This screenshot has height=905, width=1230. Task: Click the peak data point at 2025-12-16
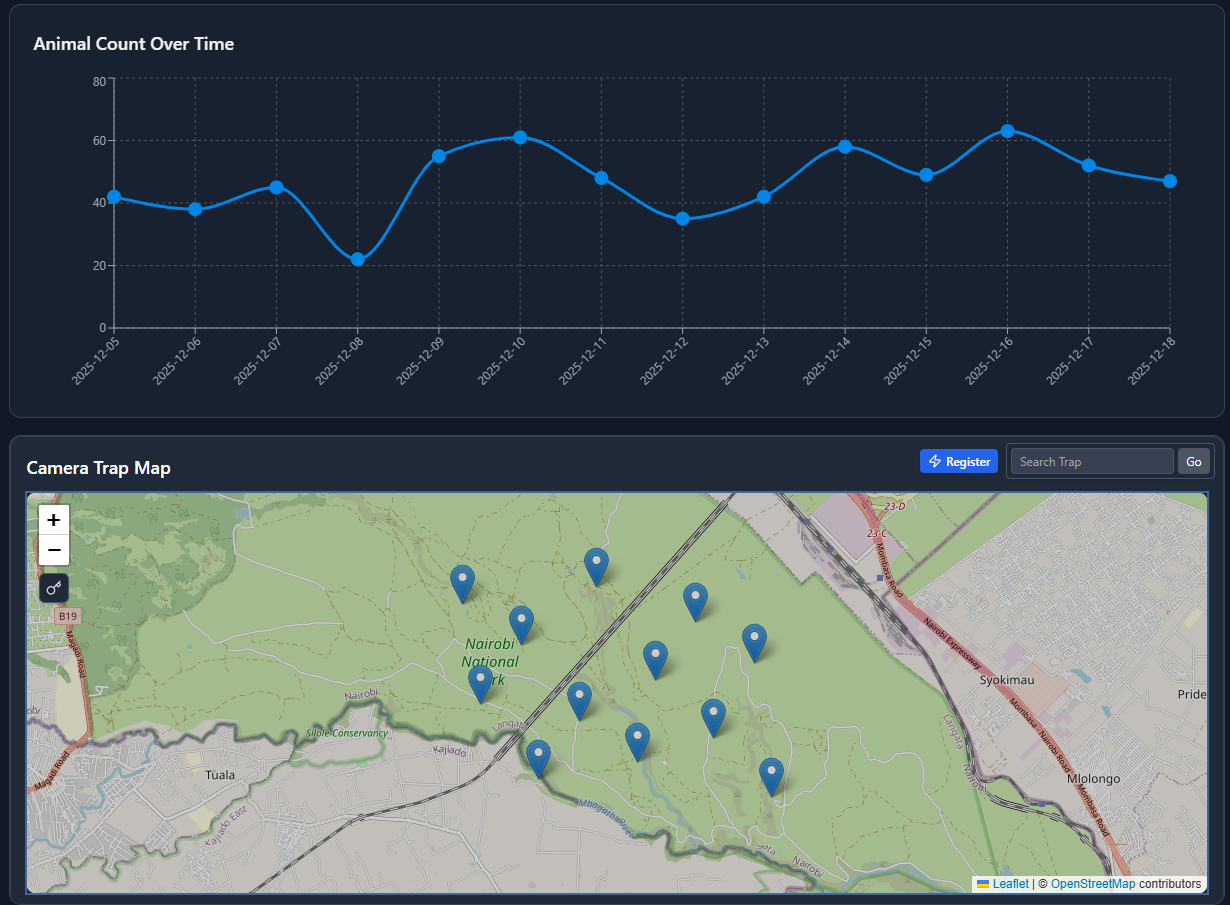pos(1006,130)
